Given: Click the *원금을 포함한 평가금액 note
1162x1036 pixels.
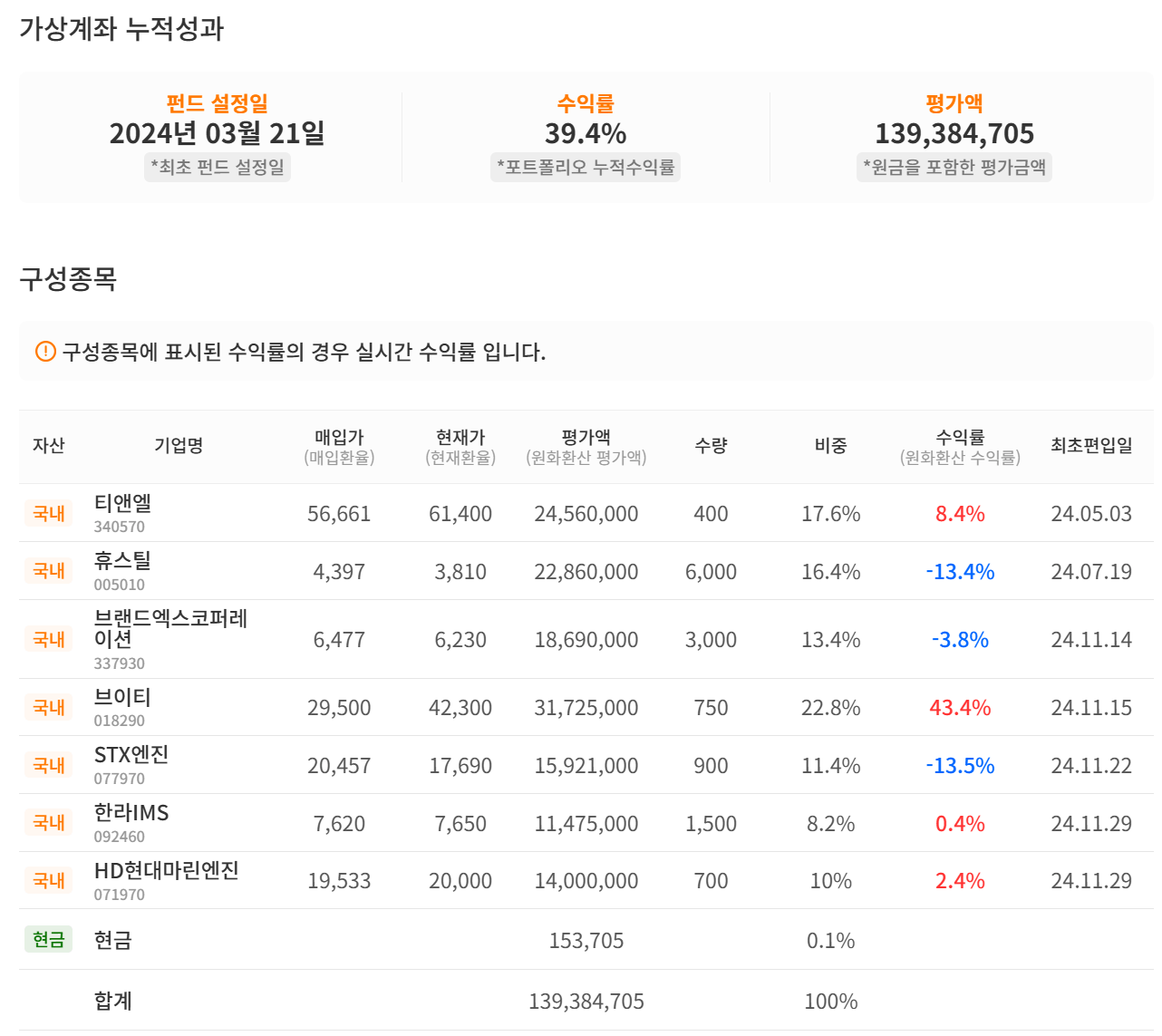Looking at the screenshot, I should pos(954,168).
